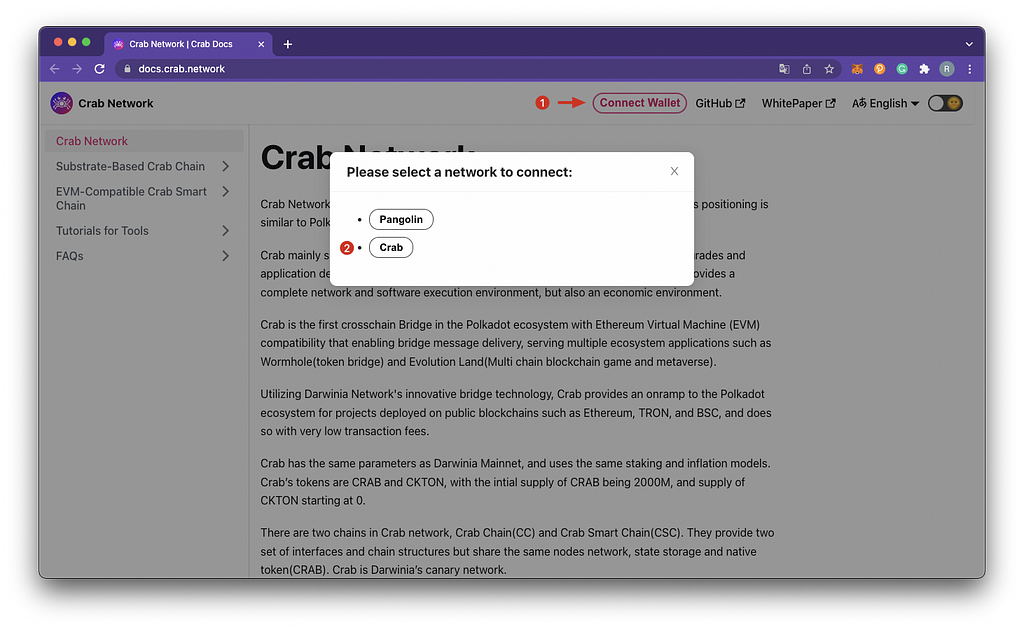Image resolution: width=1024 pixels, height=630 pixels.
Task: Click the browser back arrow
Action: (54, 69)
